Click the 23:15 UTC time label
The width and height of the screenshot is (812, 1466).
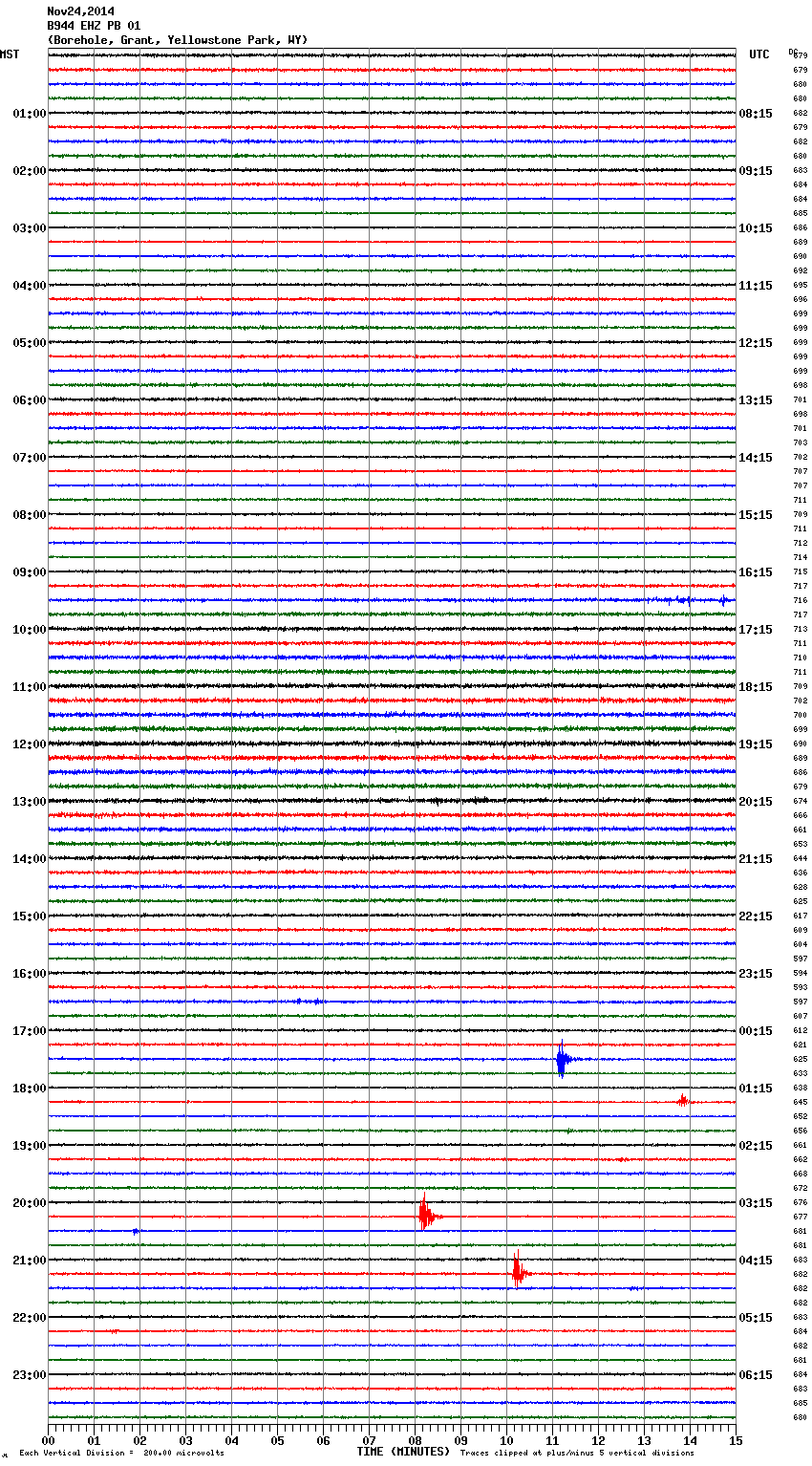click(x=756, y=974)
